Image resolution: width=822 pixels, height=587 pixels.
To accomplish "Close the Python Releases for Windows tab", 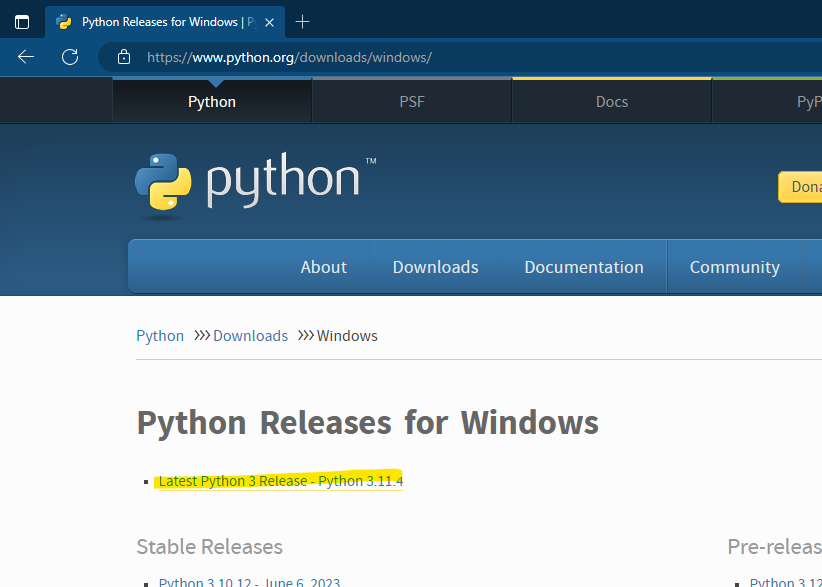I will pos(269,23).
